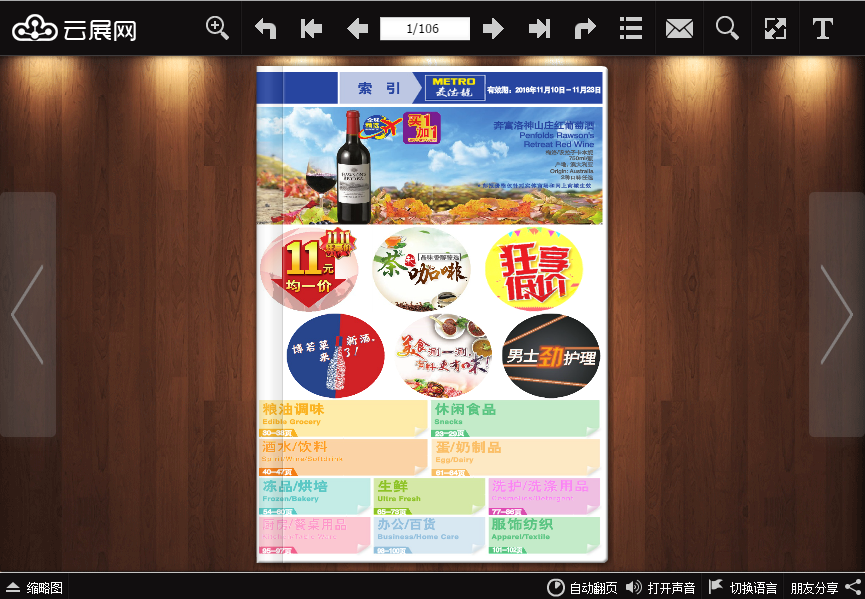The image size is (865, 599).
Task: Toggle 自动翻页 auto flip
Action: coord(582,587)
